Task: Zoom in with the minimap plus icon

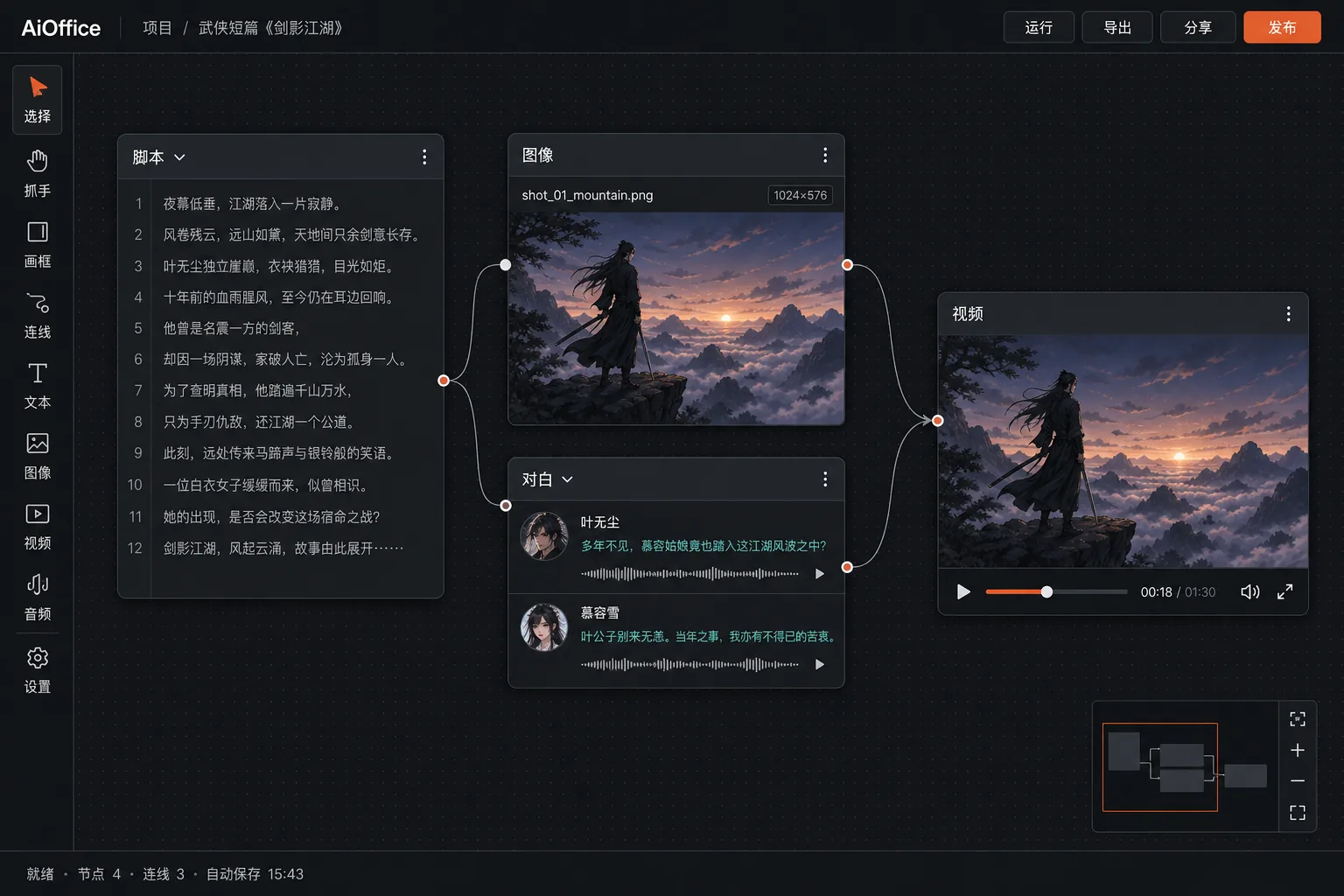Action: [1298, 750]
